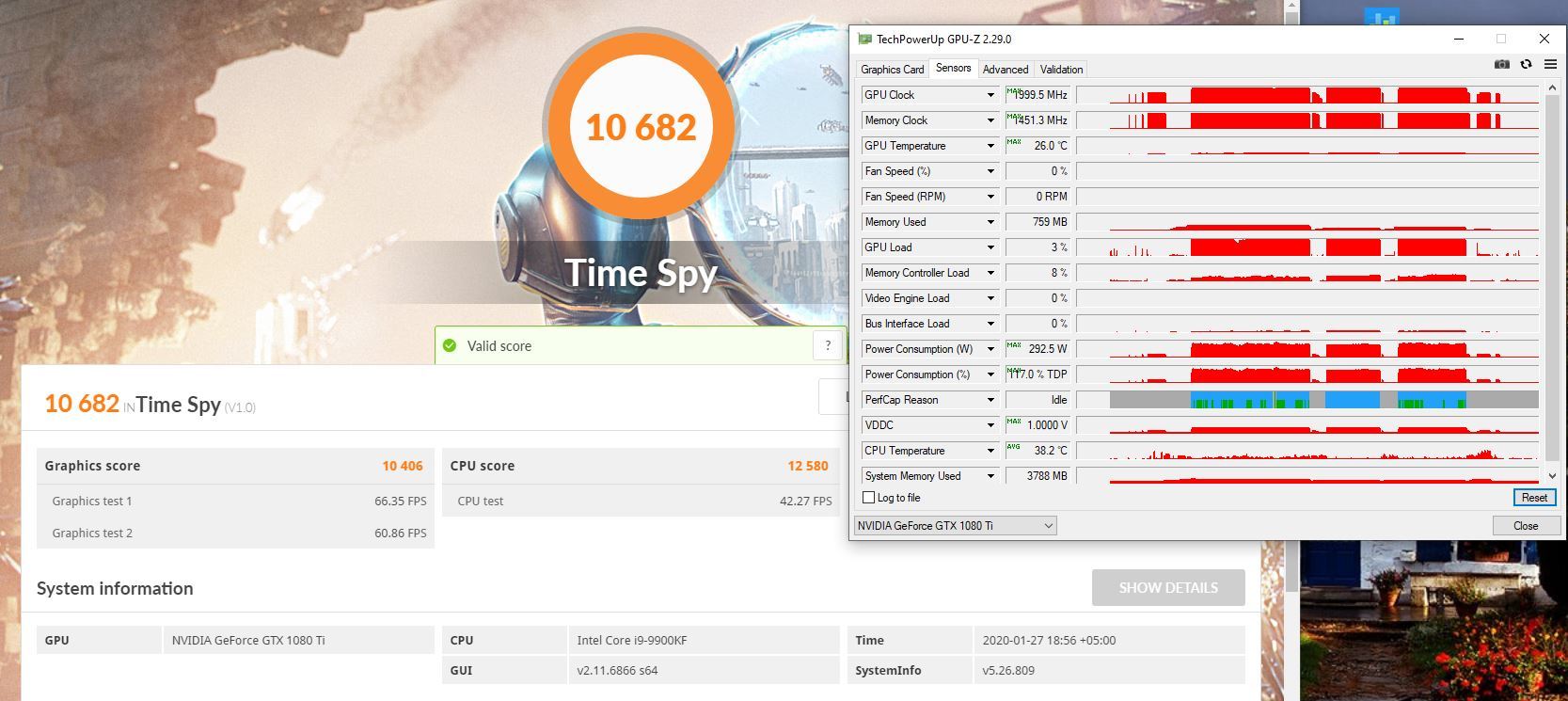
Task: Expand the Memory Used sensor dropdown
Action: coord(990,222)
